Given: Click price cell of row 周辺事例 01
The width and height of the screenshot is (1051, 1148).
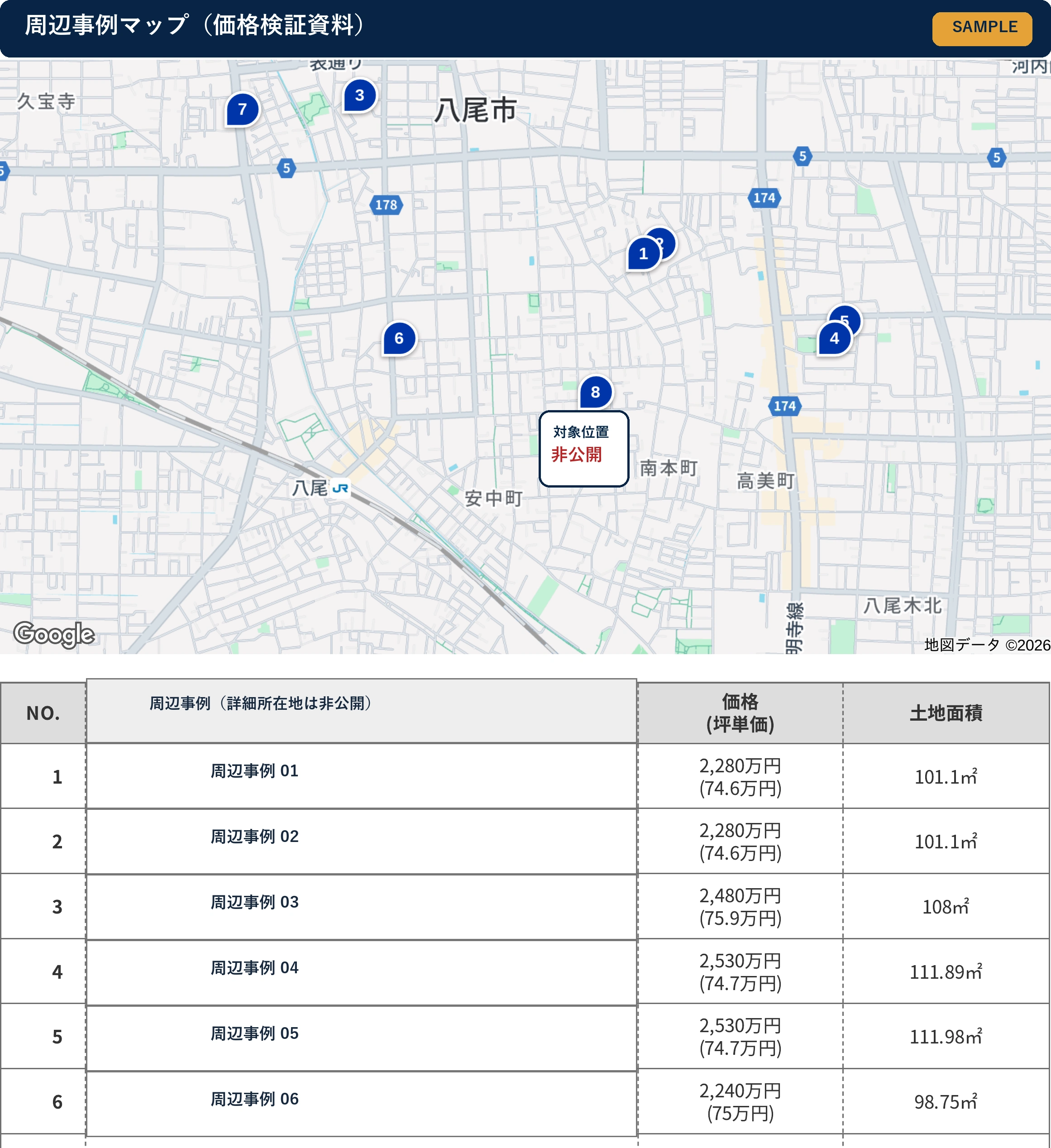Looking at the screenshot, I should point(740,777).
